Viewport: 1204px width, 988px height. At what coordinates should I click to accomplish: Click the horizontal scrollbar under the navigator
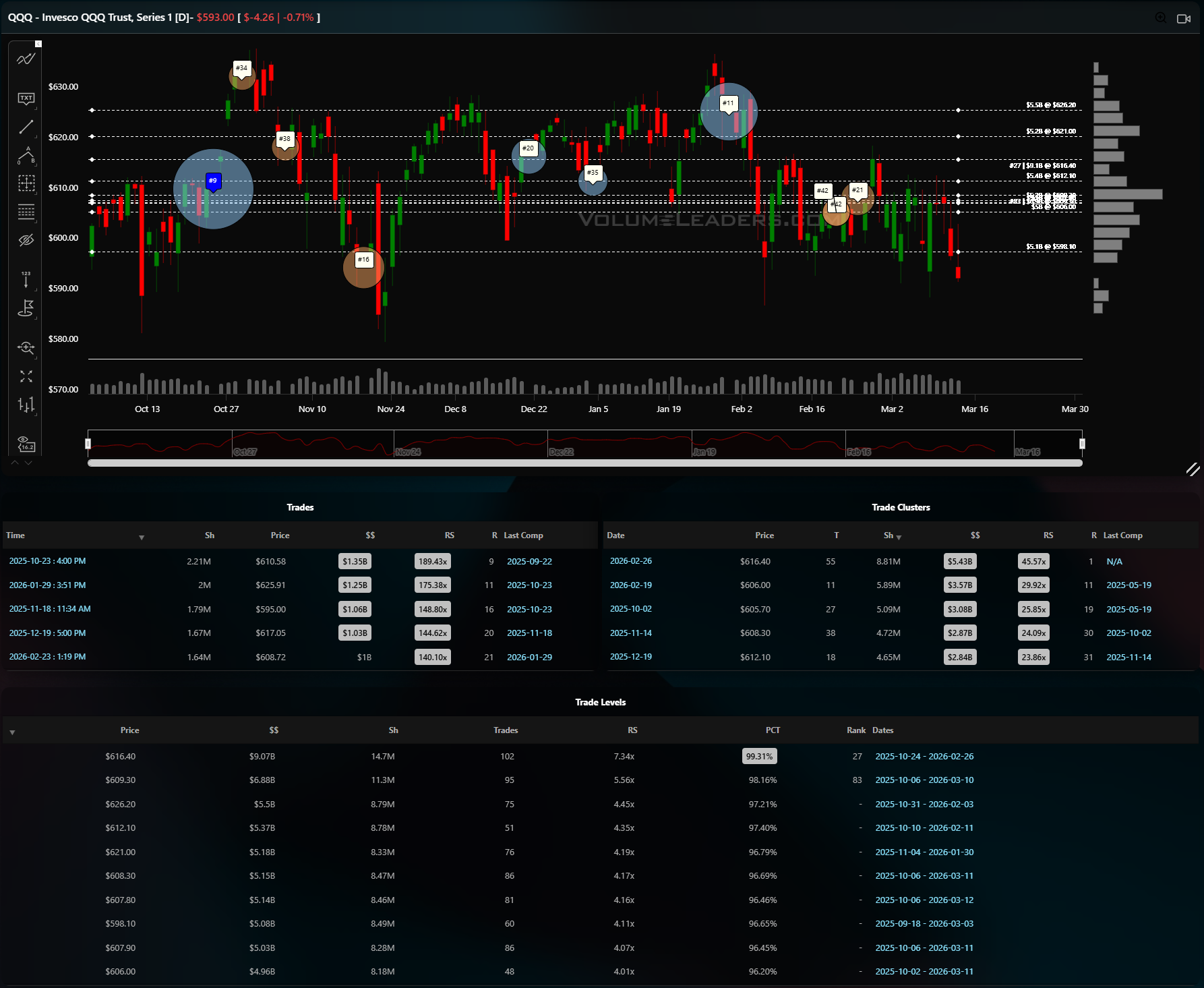tap(584, 463)
